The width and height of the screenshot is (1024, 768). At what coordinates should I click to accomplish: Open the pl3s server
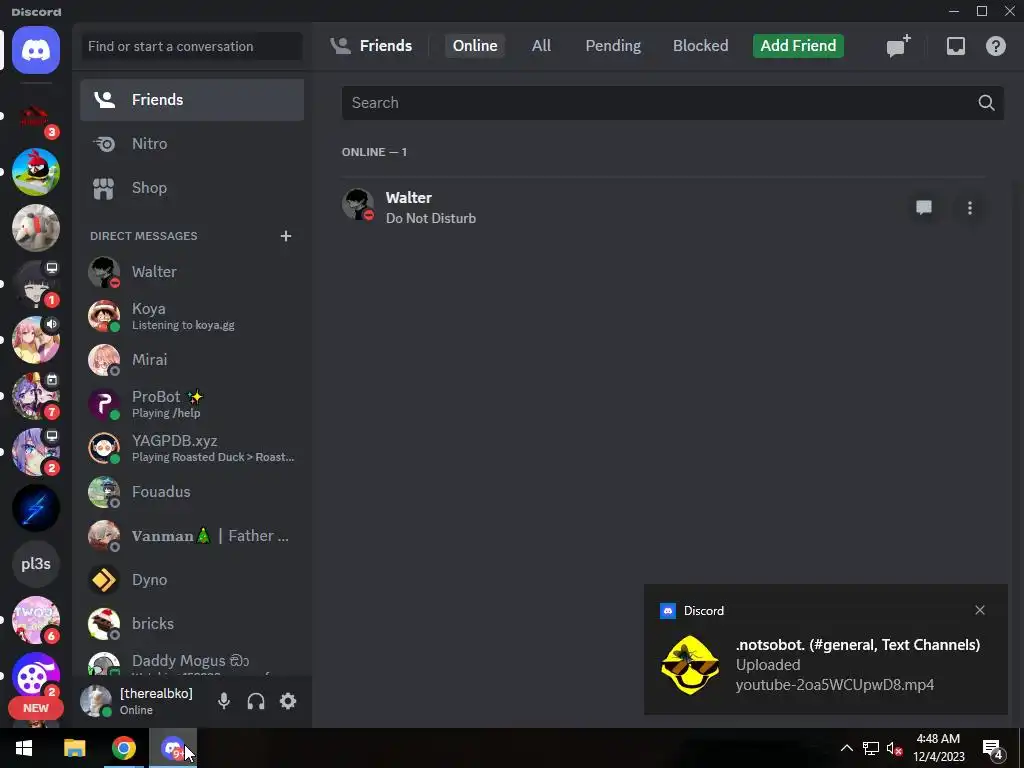point(36,564)
